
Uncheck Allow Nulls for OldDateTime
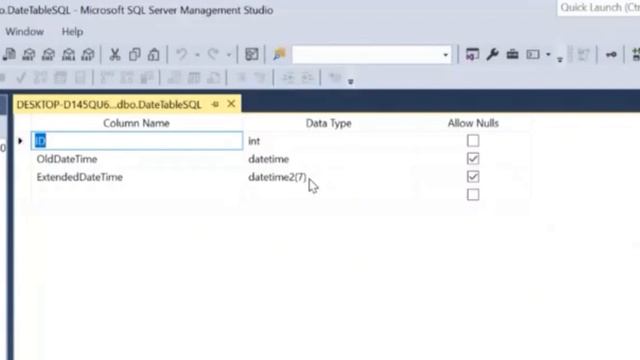pyautogui.click(x=473, y=159)
